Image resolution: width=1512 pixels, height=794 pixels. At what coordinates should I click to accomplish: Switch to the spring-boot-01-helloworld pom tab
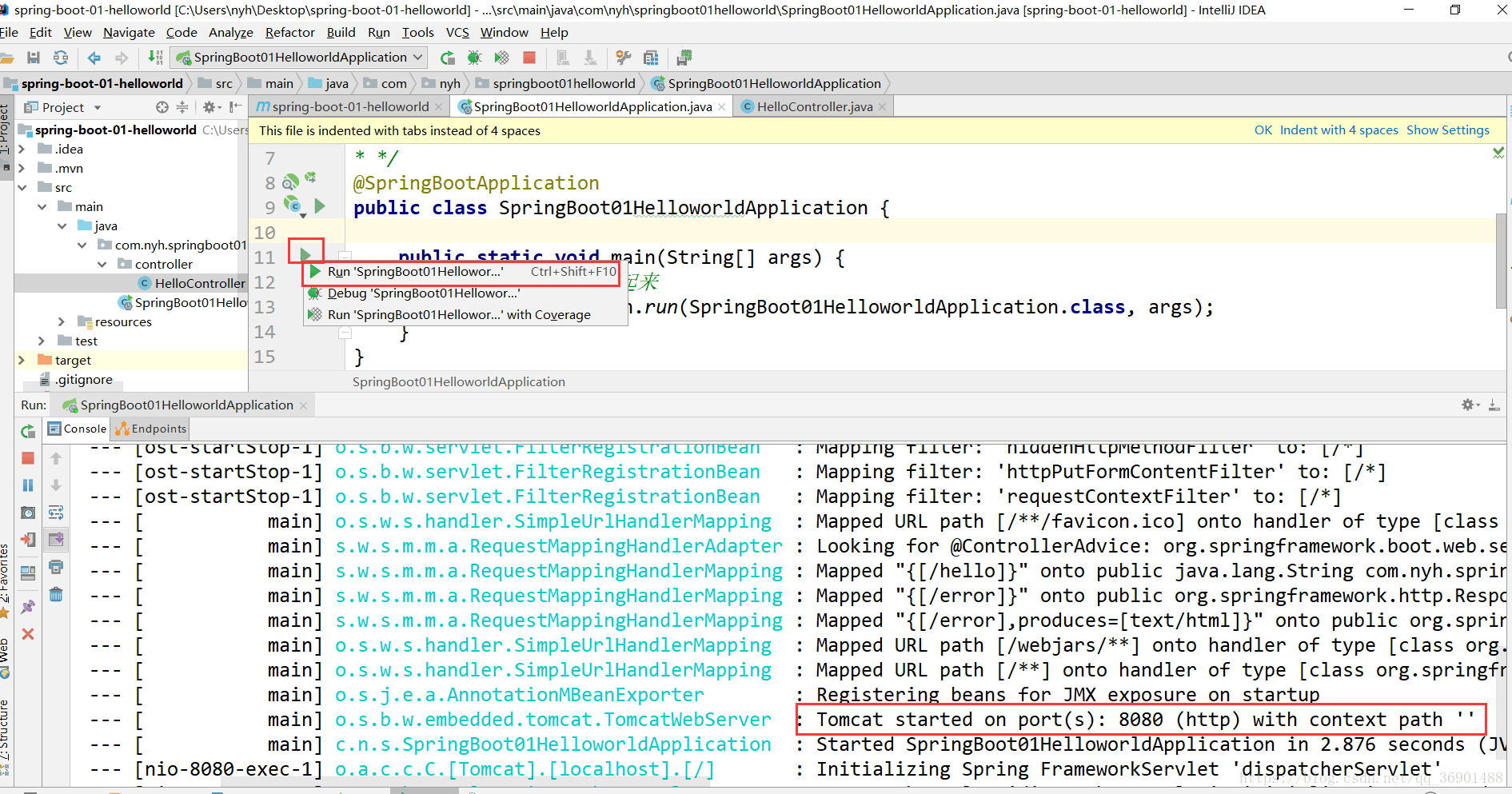[349, 106]
